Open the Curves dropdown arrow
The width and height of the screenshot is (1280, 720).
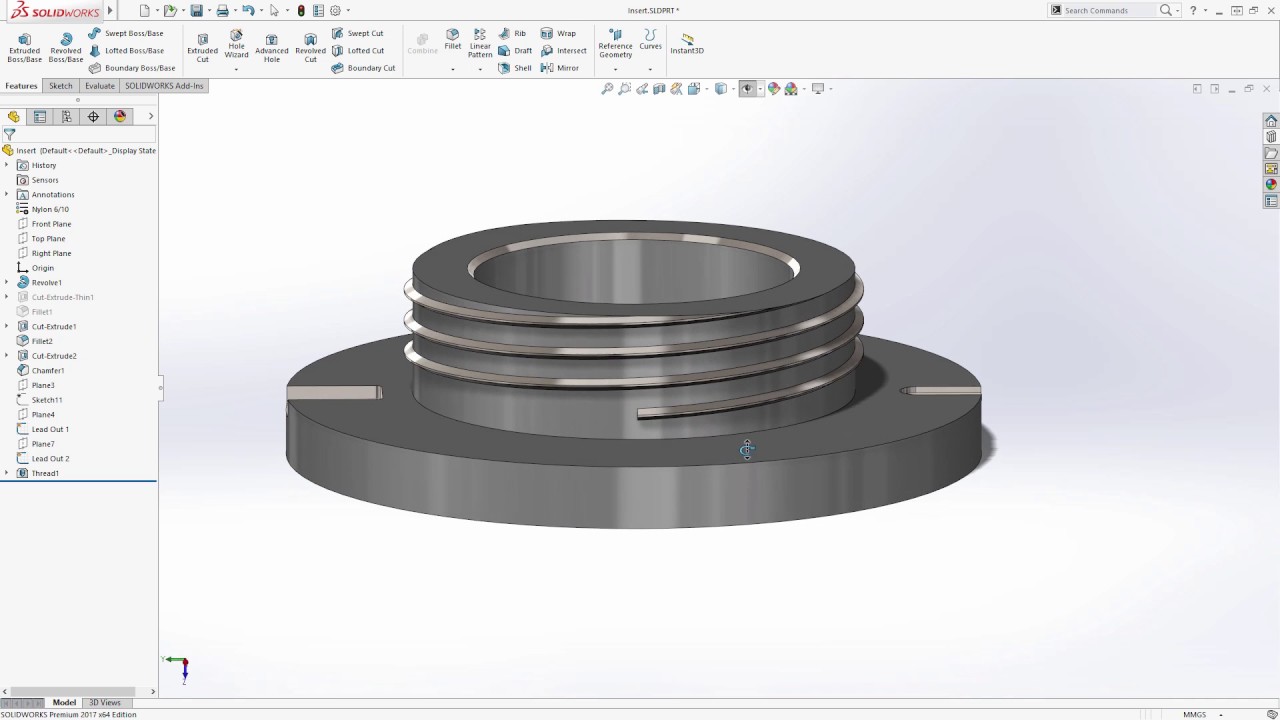tap(650, 69)
